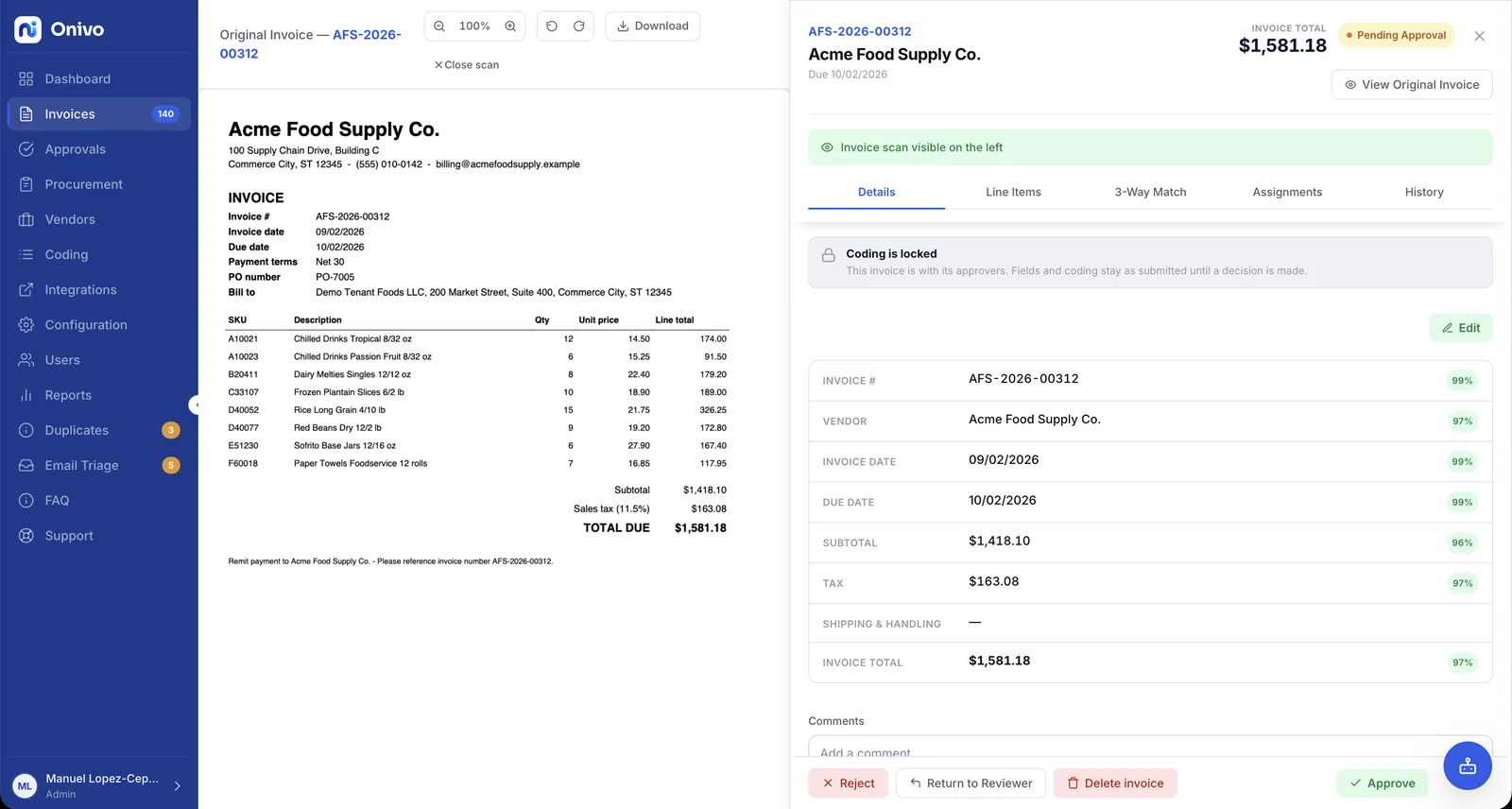1512x809 pixels.
Task: Navigate to Procurement
Action: point(99,184)
